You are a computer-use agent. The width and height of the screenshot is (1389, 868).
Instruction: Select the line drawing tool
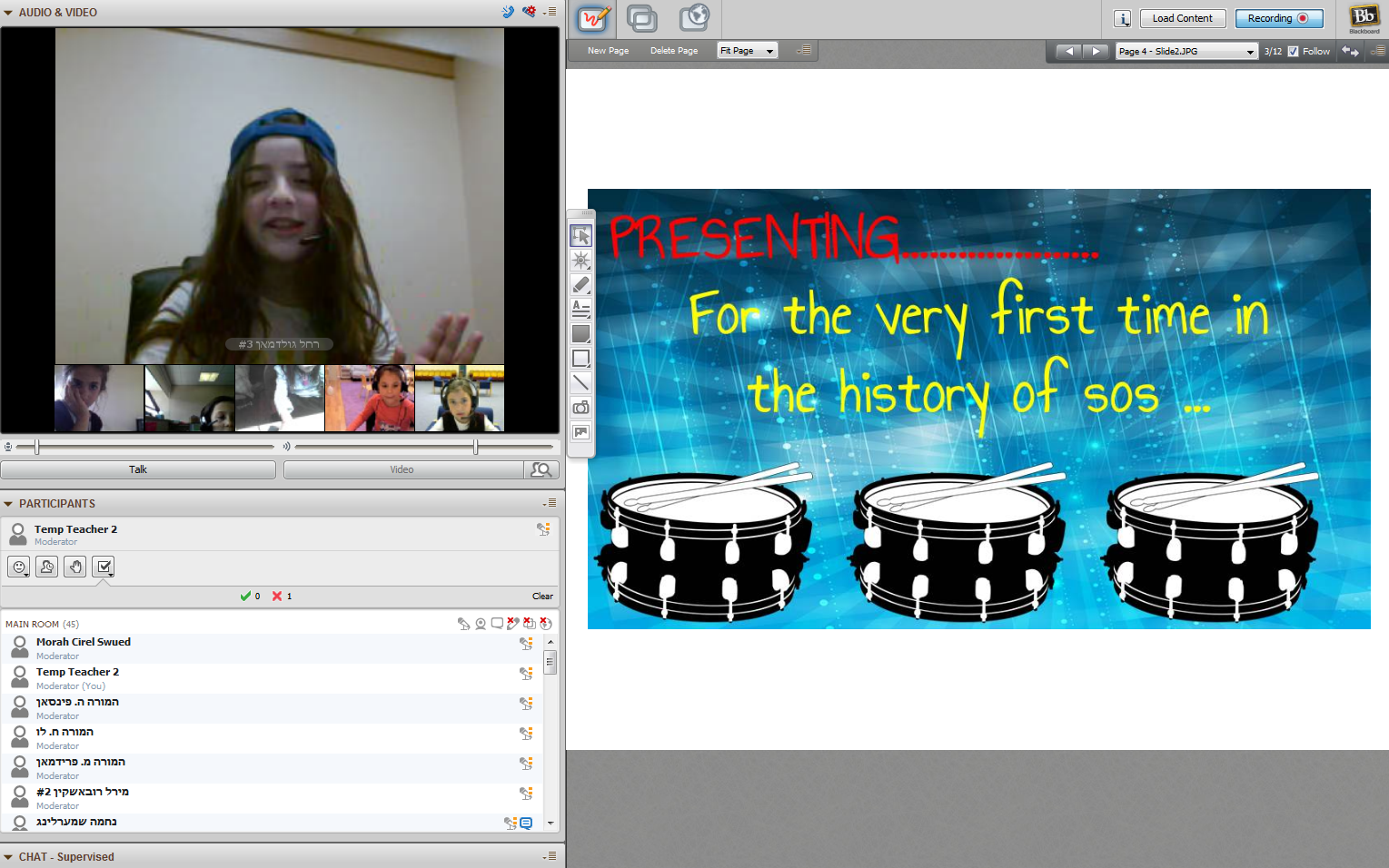click(581, 383)
